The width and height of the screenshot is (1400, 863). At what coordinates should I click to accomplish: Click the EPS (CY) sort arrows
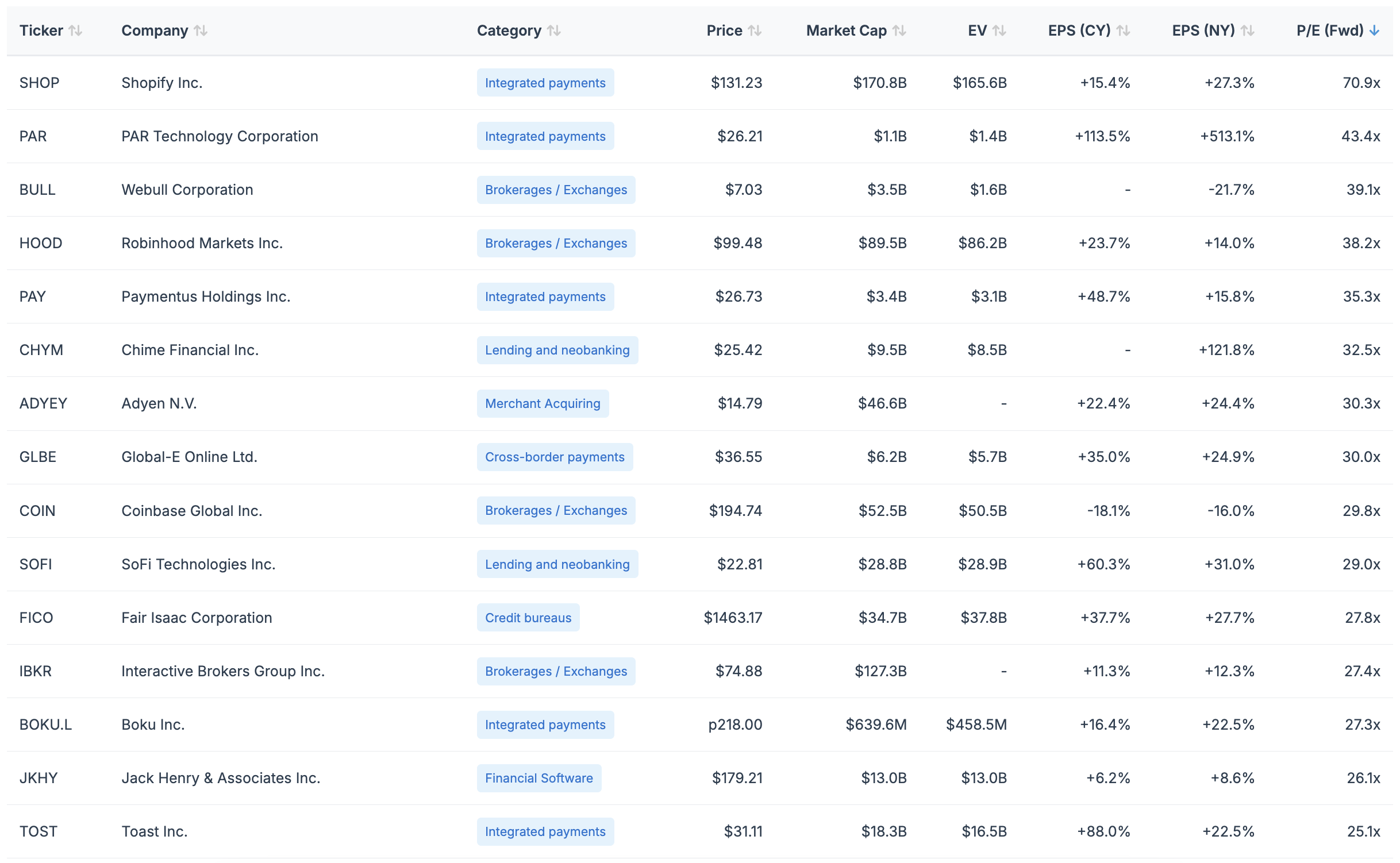coord(1124,30)
